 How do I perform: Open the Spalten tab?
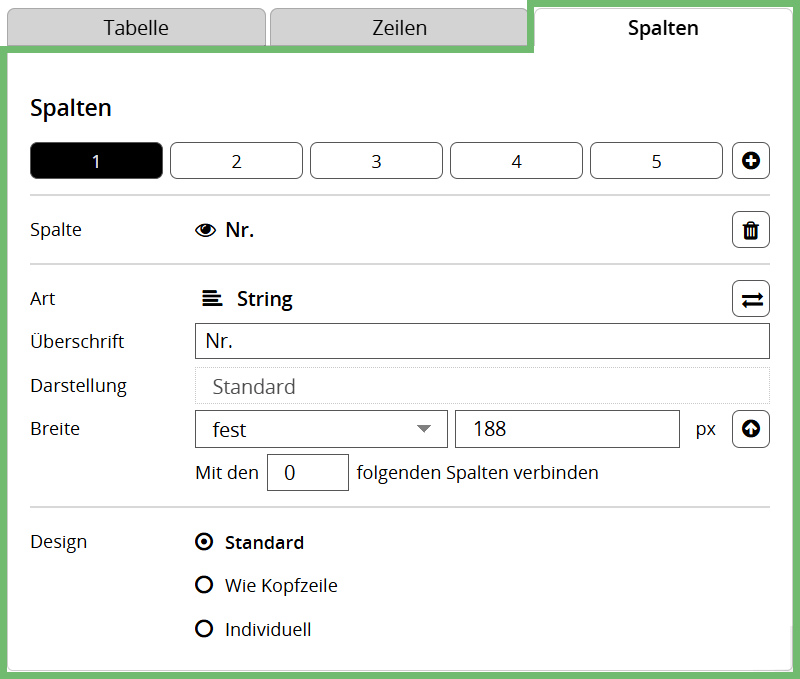(x=663, y=28)
